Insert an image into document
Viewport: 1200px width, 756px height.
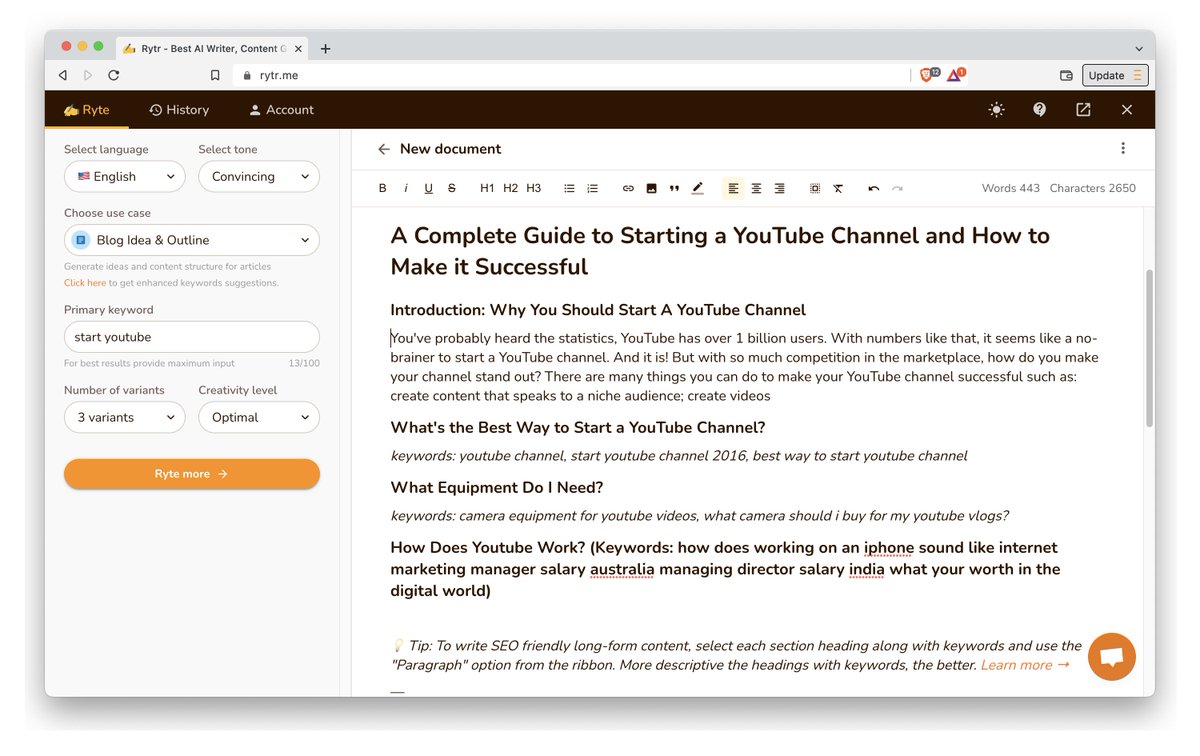click(651, 188)
